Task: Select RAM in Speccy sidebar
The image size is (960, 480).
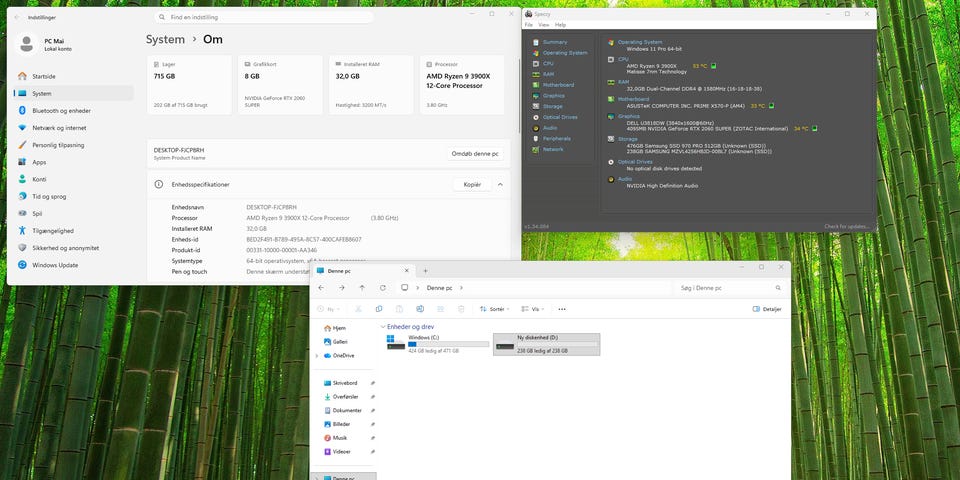Action: 548,74
